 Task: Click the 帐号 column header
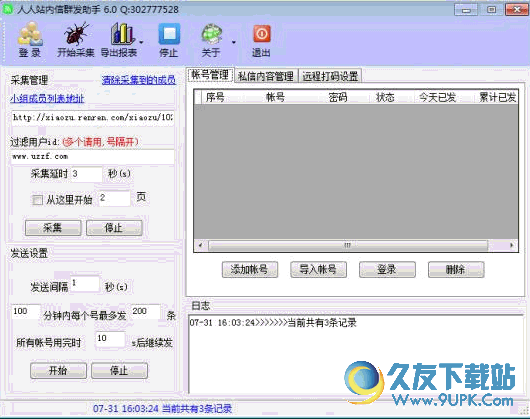click(275, 97)
